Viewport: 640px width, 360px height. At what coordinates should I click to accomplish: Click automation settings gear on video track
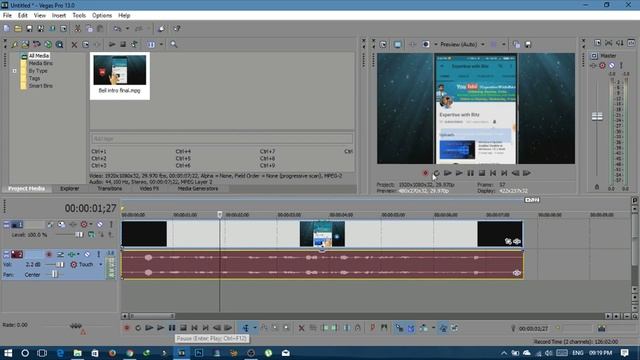84,224
